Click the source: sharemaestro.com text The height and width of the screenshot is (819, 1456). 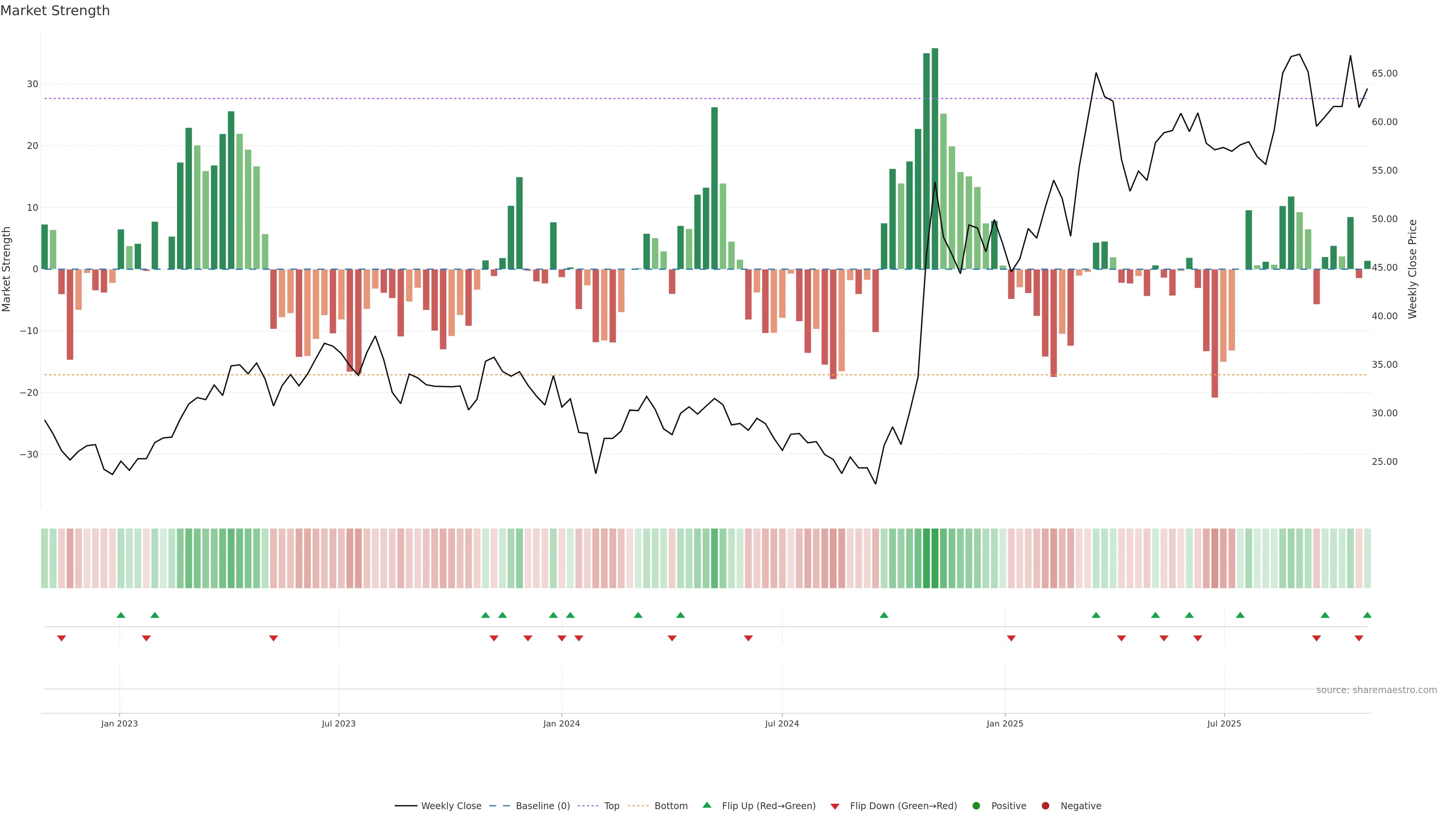1376,690
